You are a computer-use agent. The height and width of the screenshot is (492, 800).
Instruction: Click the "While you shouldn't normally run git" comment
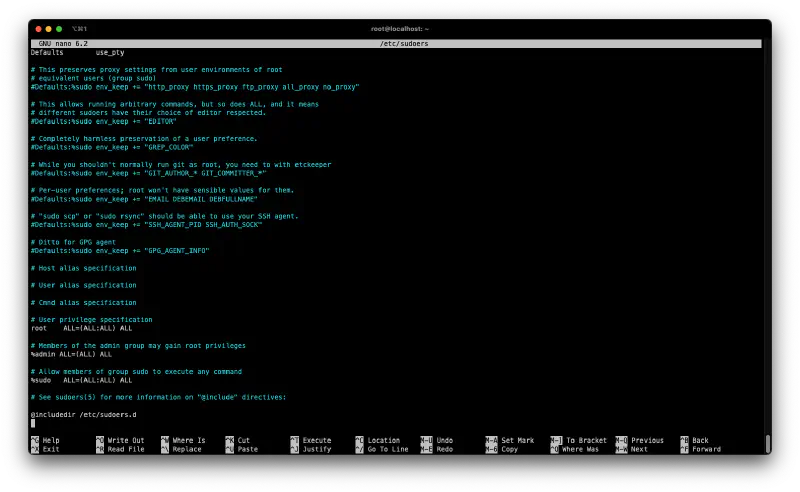click(181, 165)
